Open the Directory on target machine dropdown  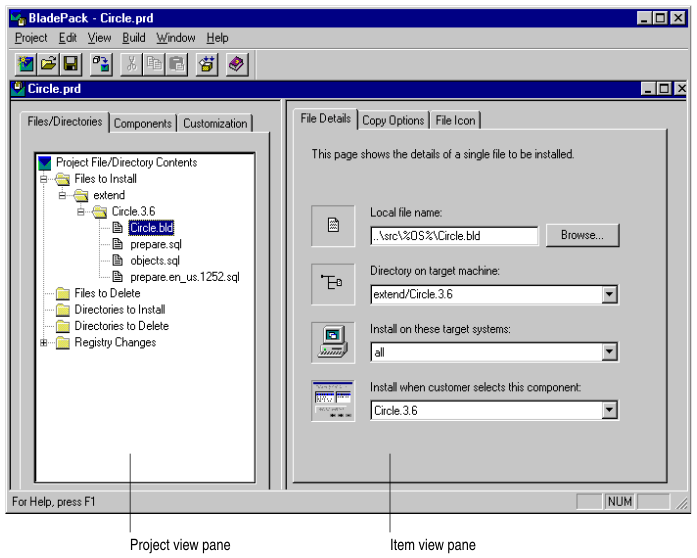click(609, 295)
